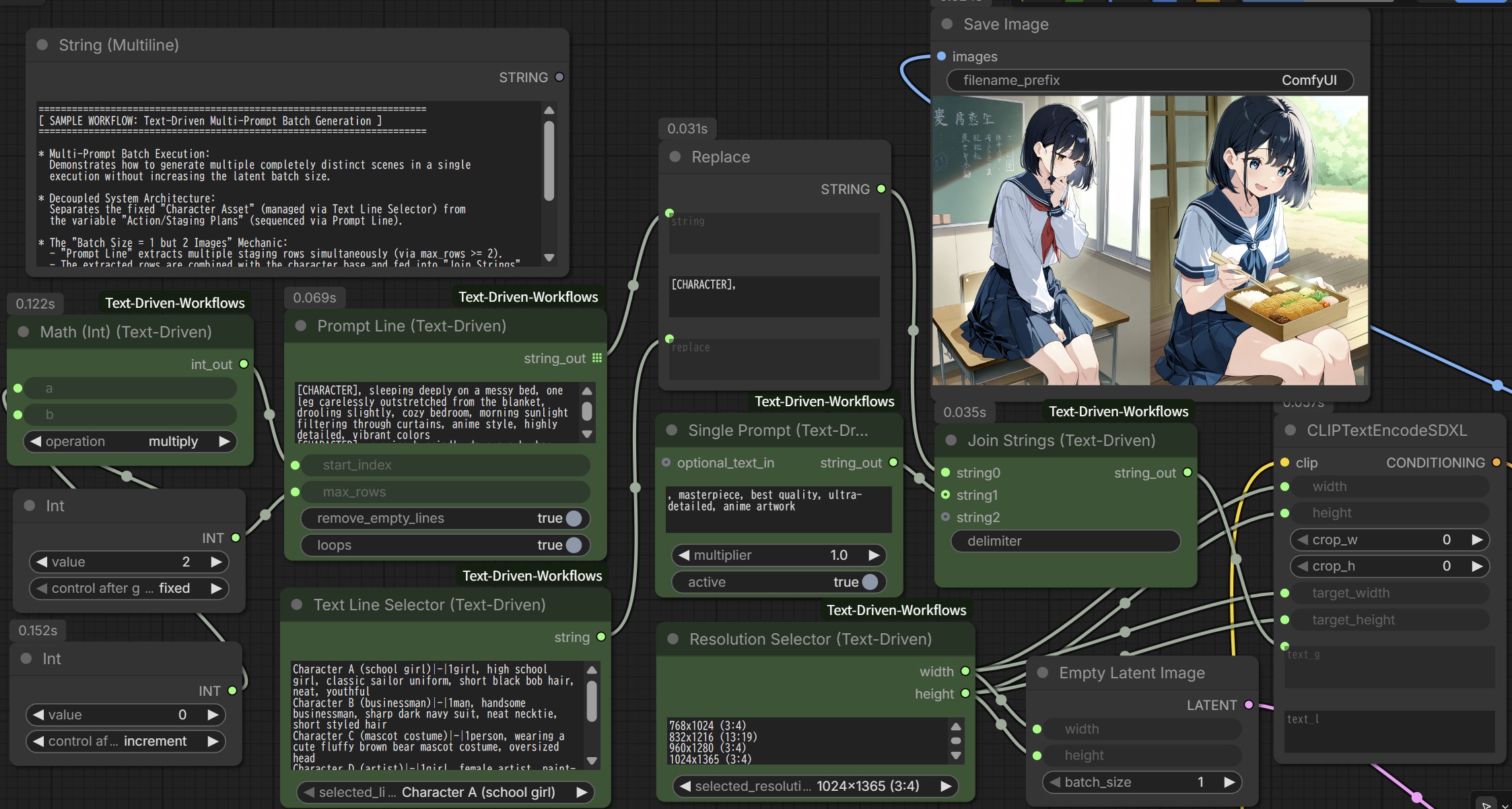Click the Resolution Selector list down arrow
1512x809 pixels.
[956, 756]
